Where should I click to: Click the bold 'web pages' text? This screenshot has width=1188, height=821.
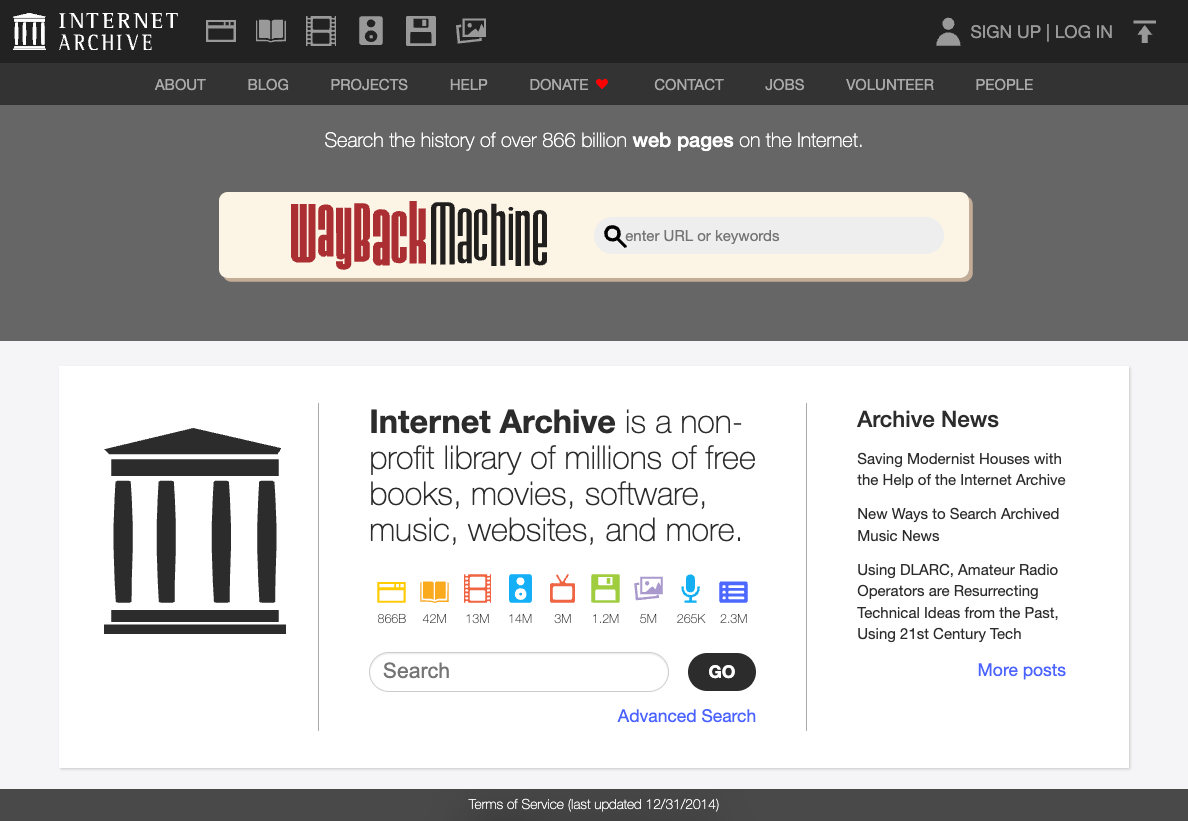(x=683, y=141)
